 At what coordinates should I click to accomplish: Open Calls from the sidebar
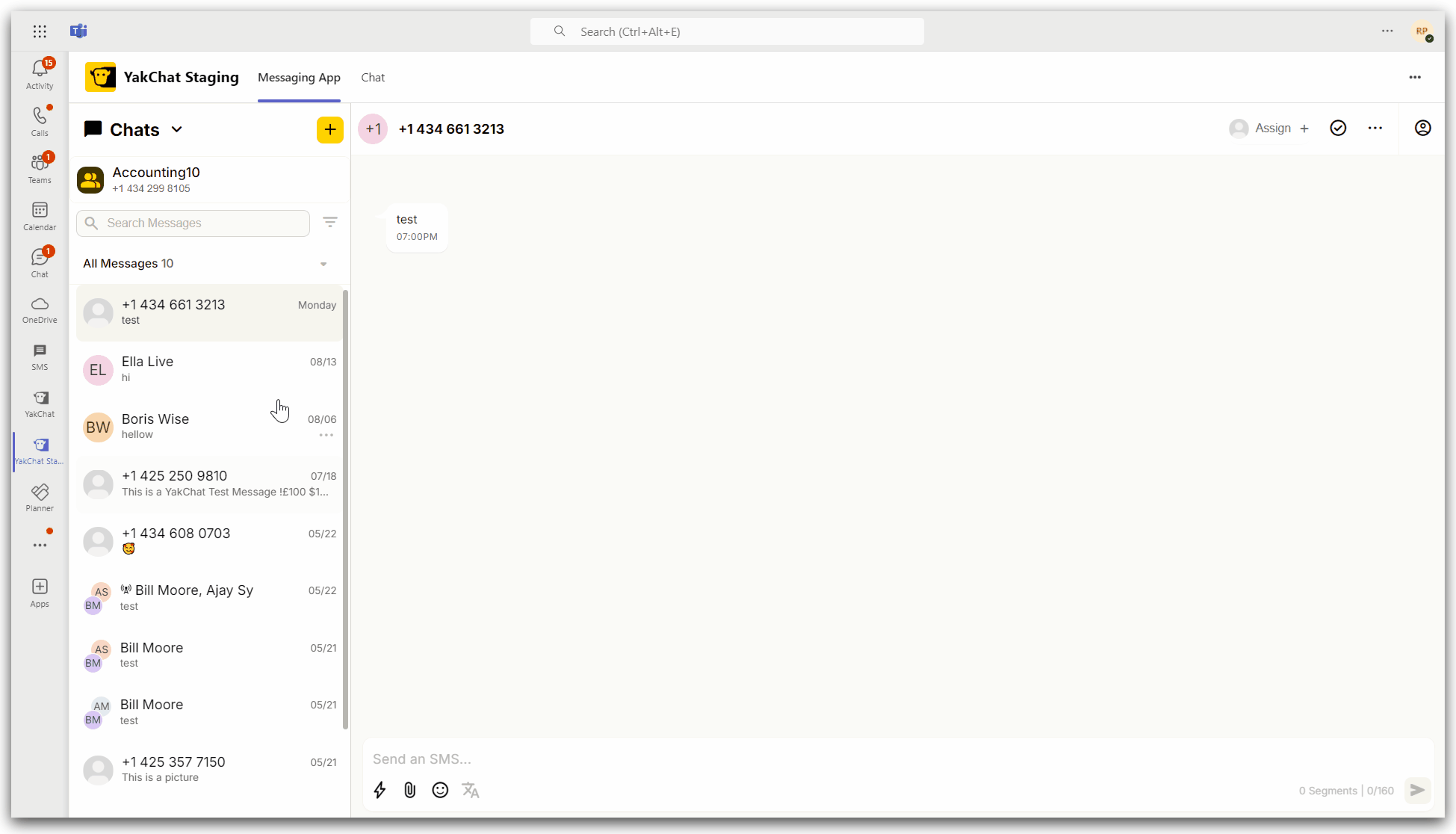(40, 121)
